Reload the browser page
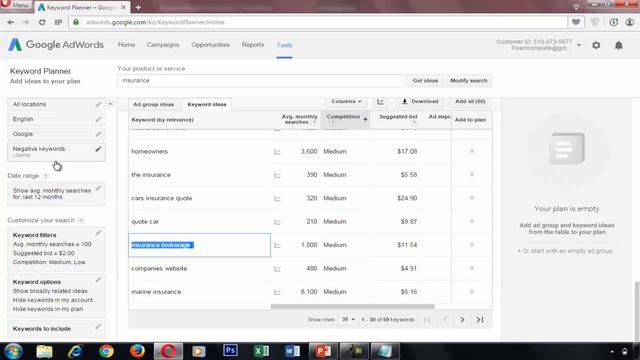Viewport: 640px width, 360px height. tap(42, 22)
